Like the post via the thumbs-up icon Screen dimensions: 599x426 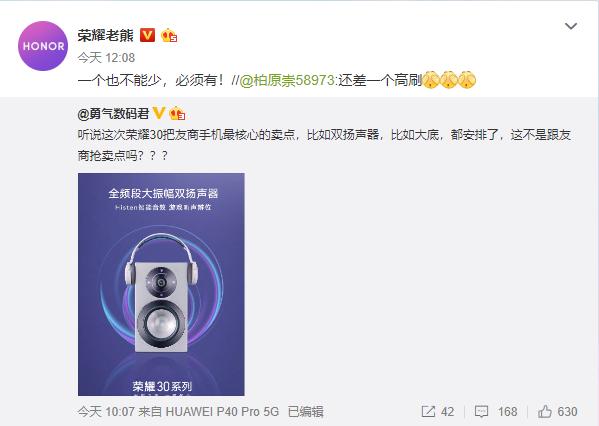click(544, 411)
